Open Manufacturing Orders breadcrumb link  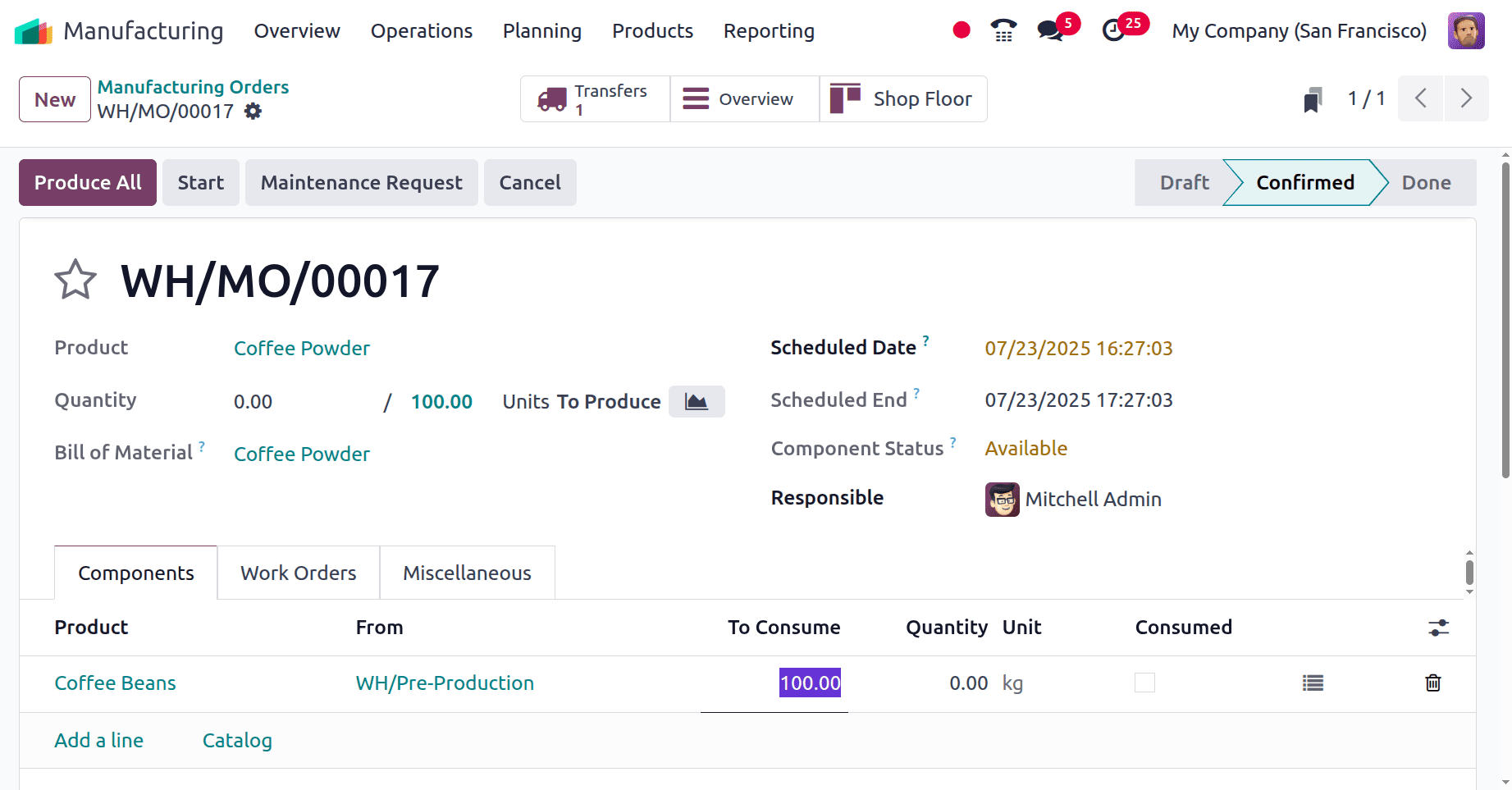(x=194, y=87)
